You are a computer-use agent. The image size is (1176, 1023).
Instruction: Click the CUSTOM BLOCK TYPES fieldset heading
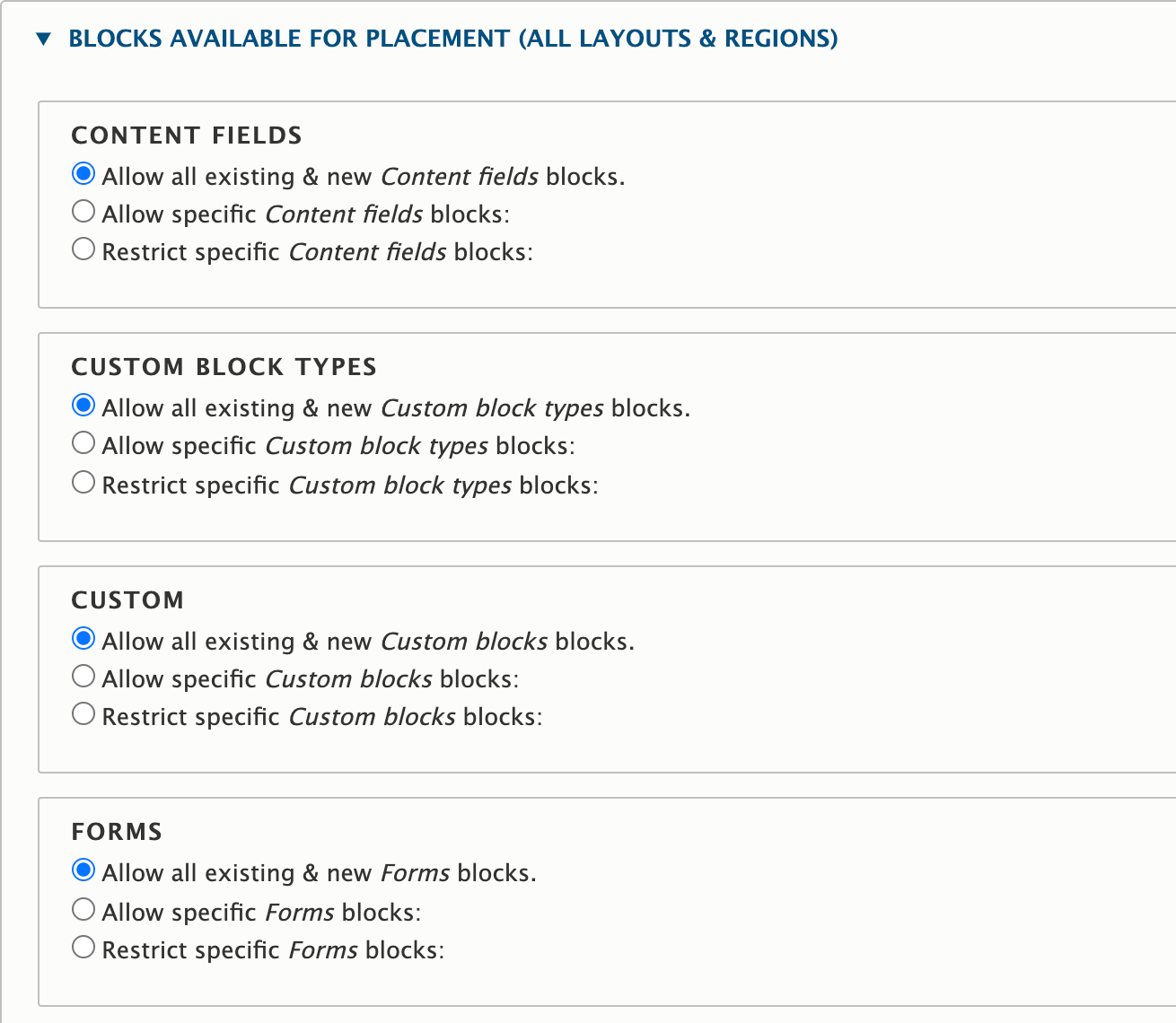[224, 366]
